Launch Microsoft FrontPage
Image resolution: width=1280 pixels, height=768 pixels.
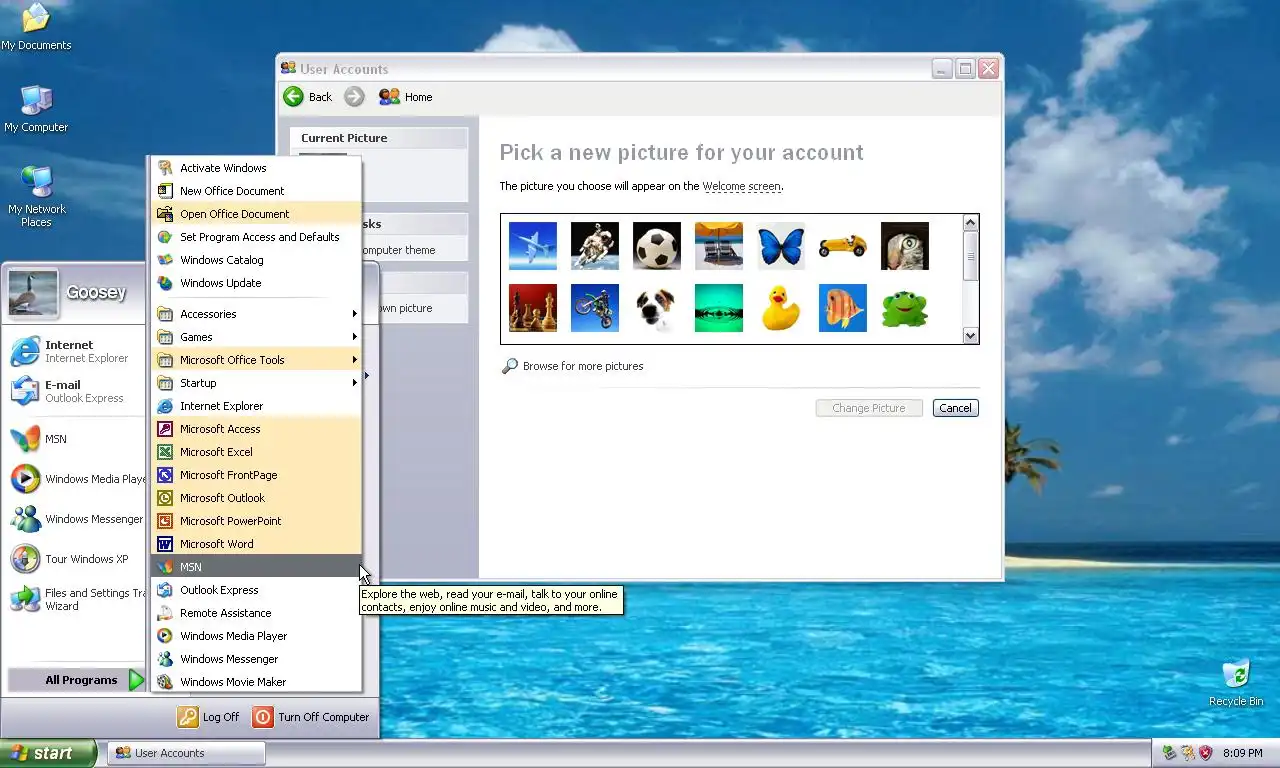(256, 475)
